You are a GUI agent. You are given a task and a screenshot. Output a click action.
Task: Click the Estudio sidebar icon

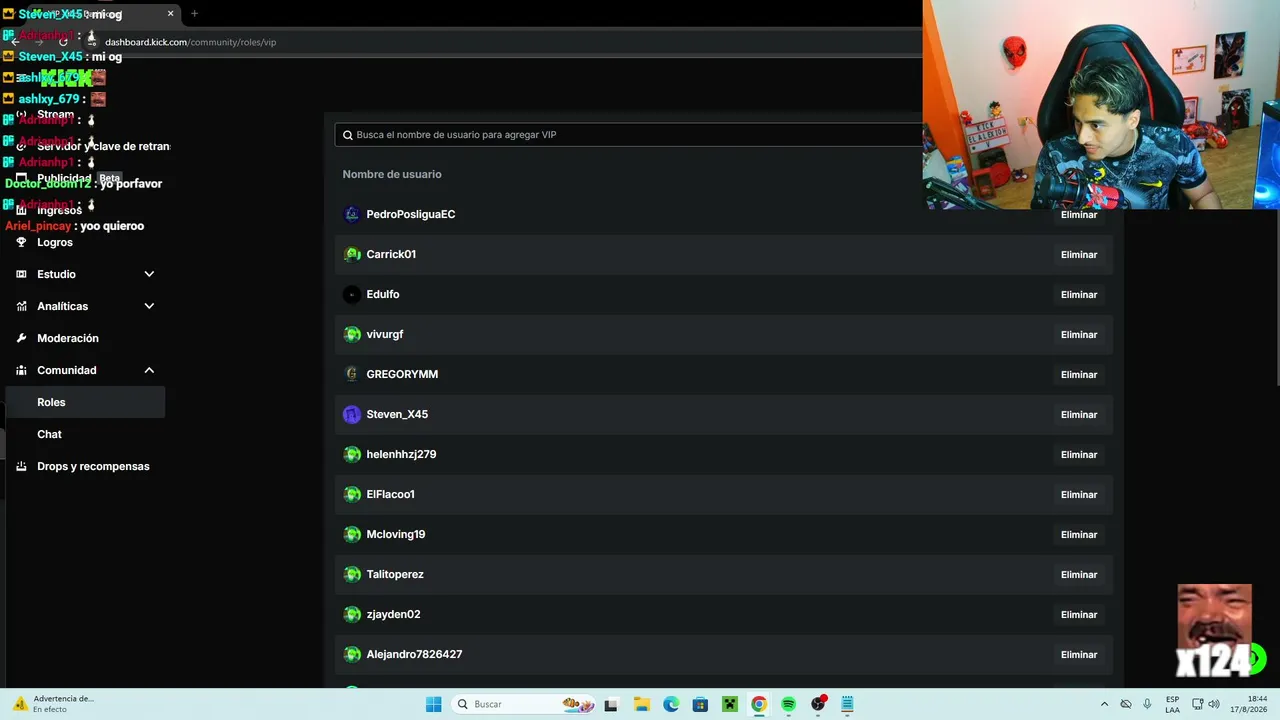pyautogui.click(x=21, y=274)
